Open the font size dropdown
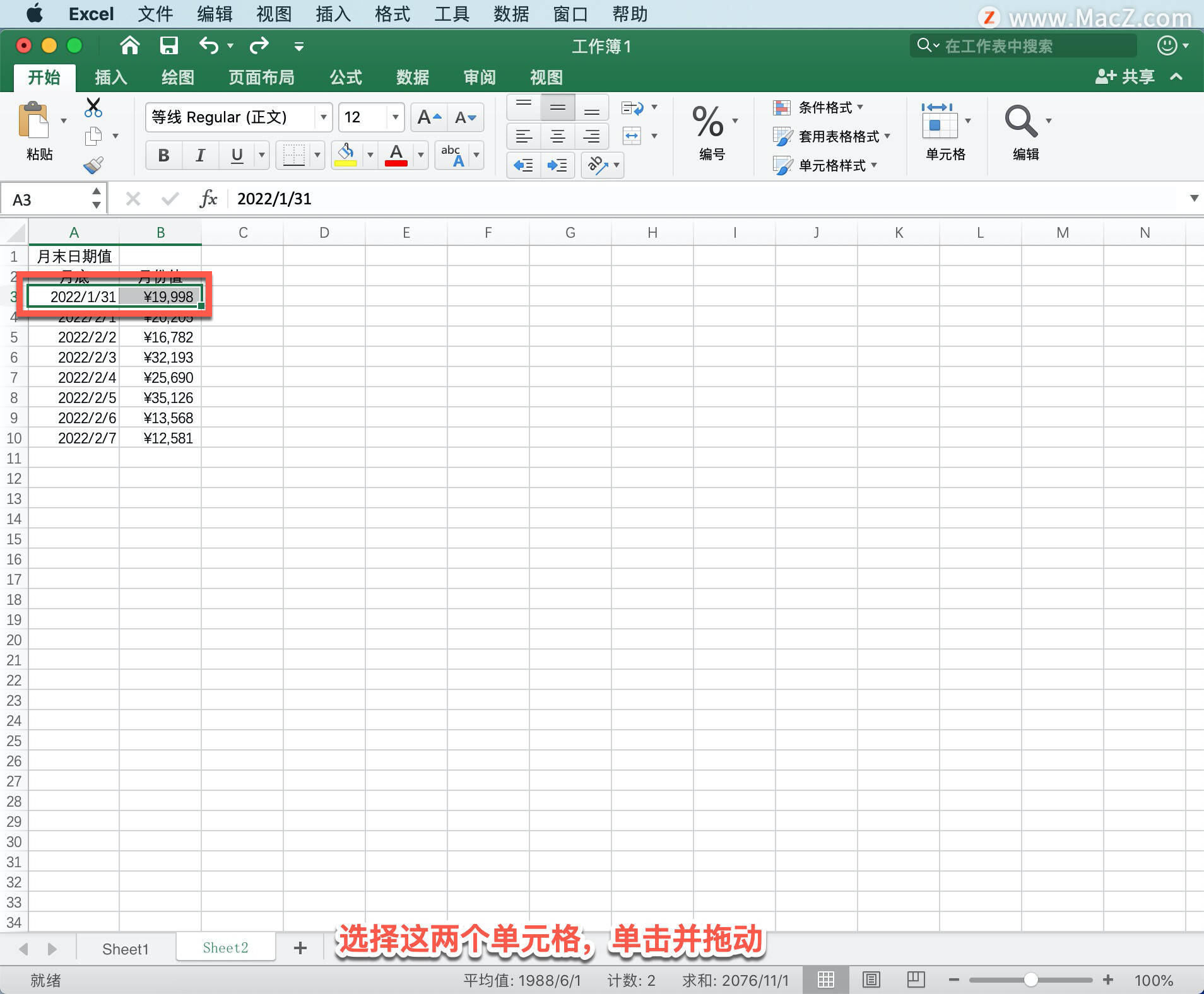This screenshot has width=1204, height=994. 394,117
